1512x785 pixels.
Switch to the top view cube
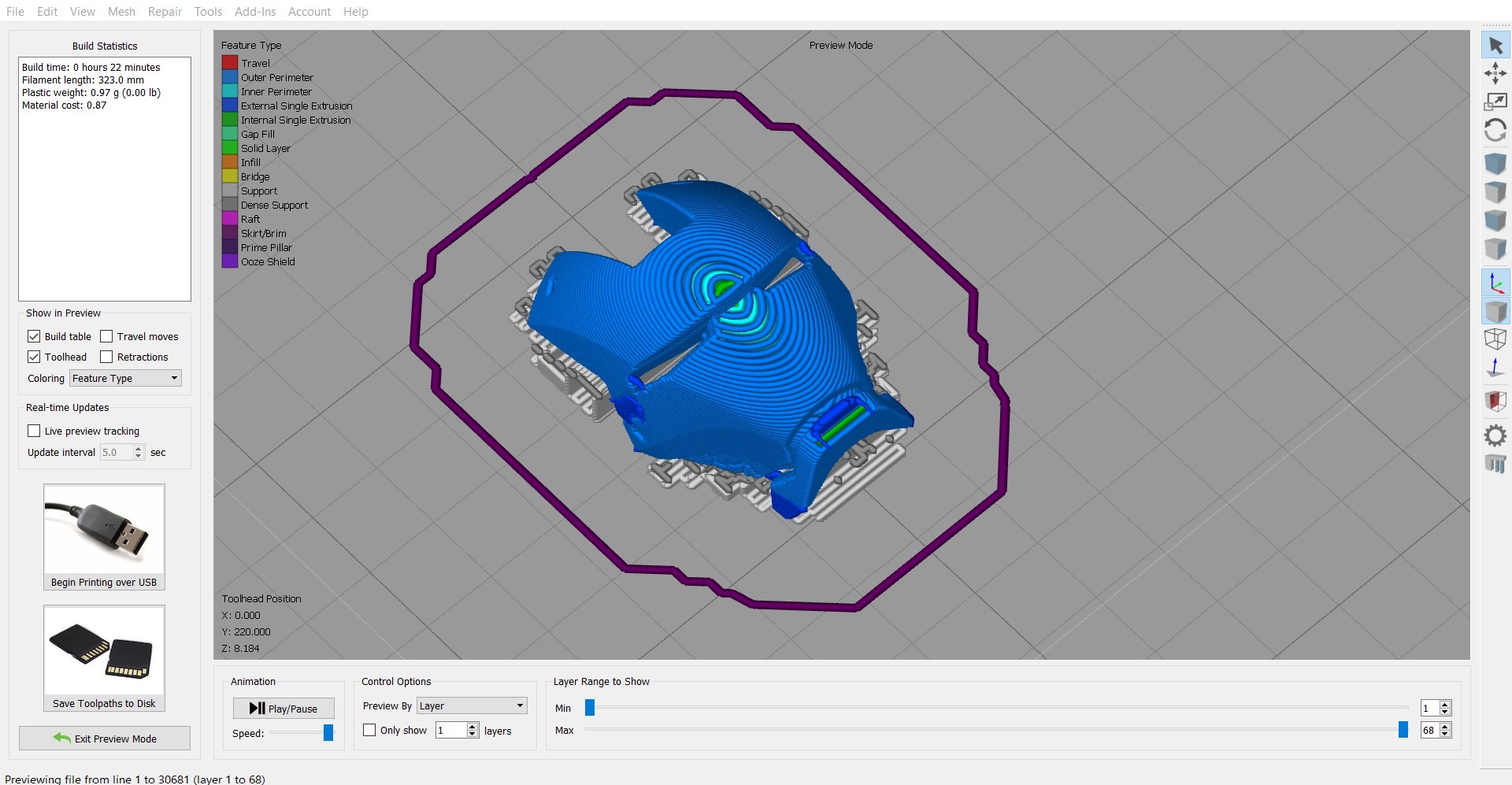[1495, 192]
